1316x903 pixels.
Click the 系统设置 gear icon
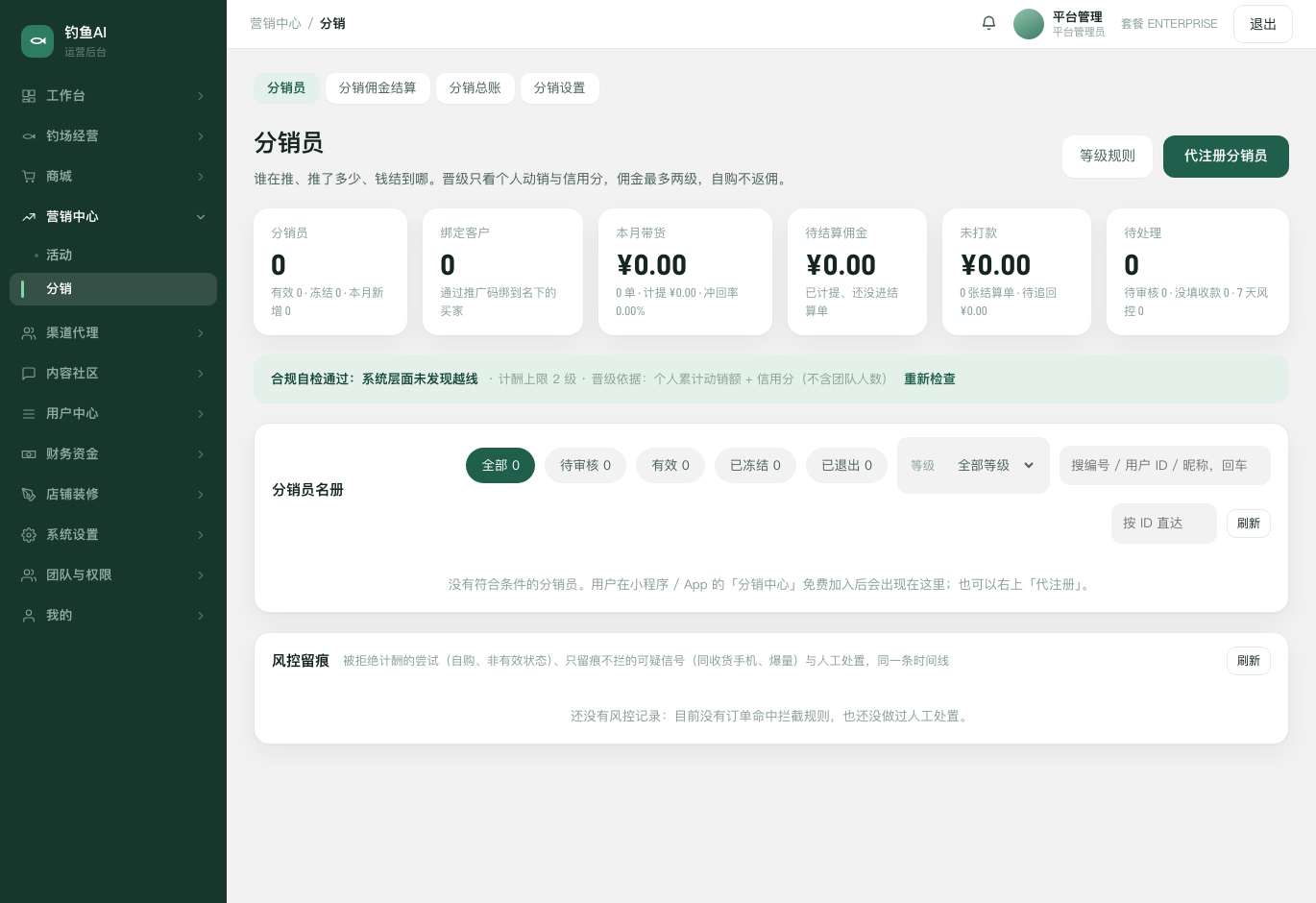(x=29, y=535)
